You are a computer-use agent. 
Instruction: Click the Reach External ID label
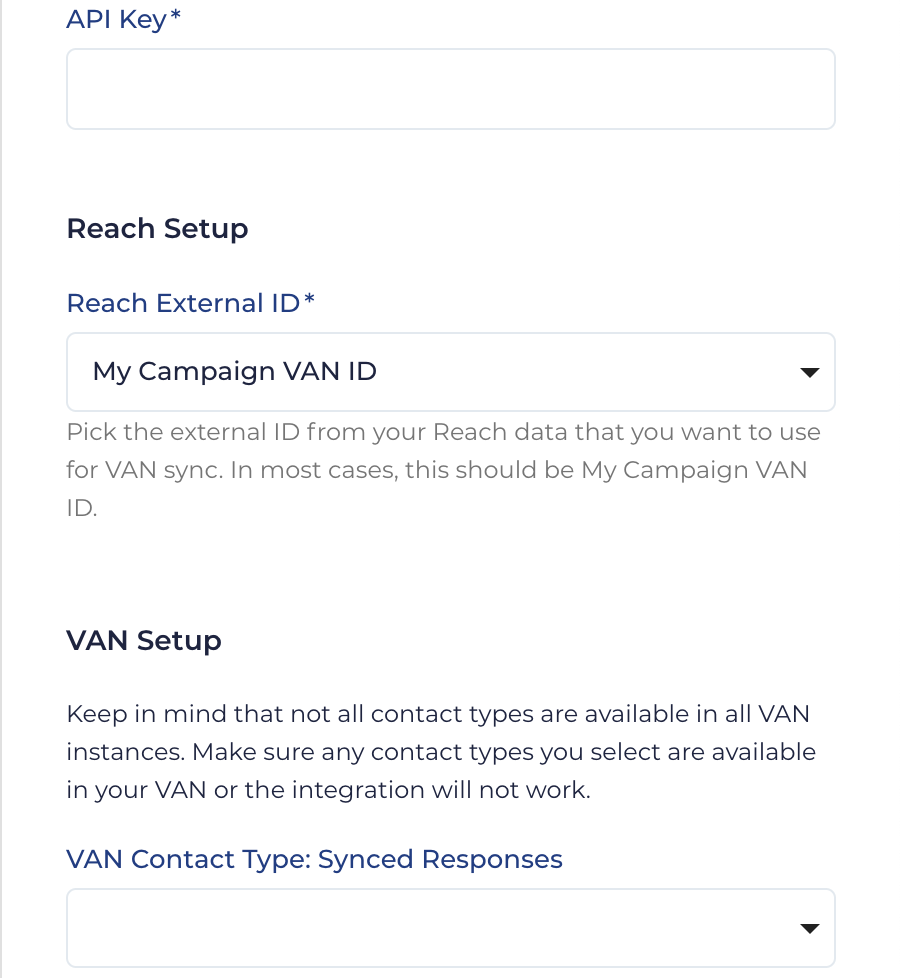point(183,303)
